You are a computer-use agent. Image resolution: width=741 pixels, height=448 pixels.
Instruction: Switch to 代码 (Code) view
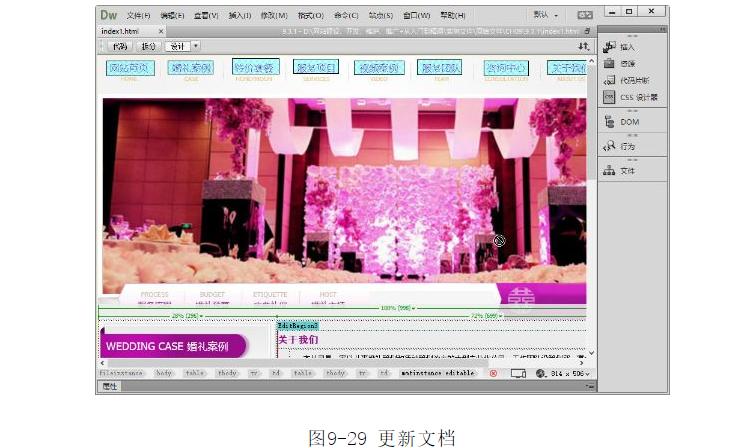pyautogui.click(x=119, y=46)
